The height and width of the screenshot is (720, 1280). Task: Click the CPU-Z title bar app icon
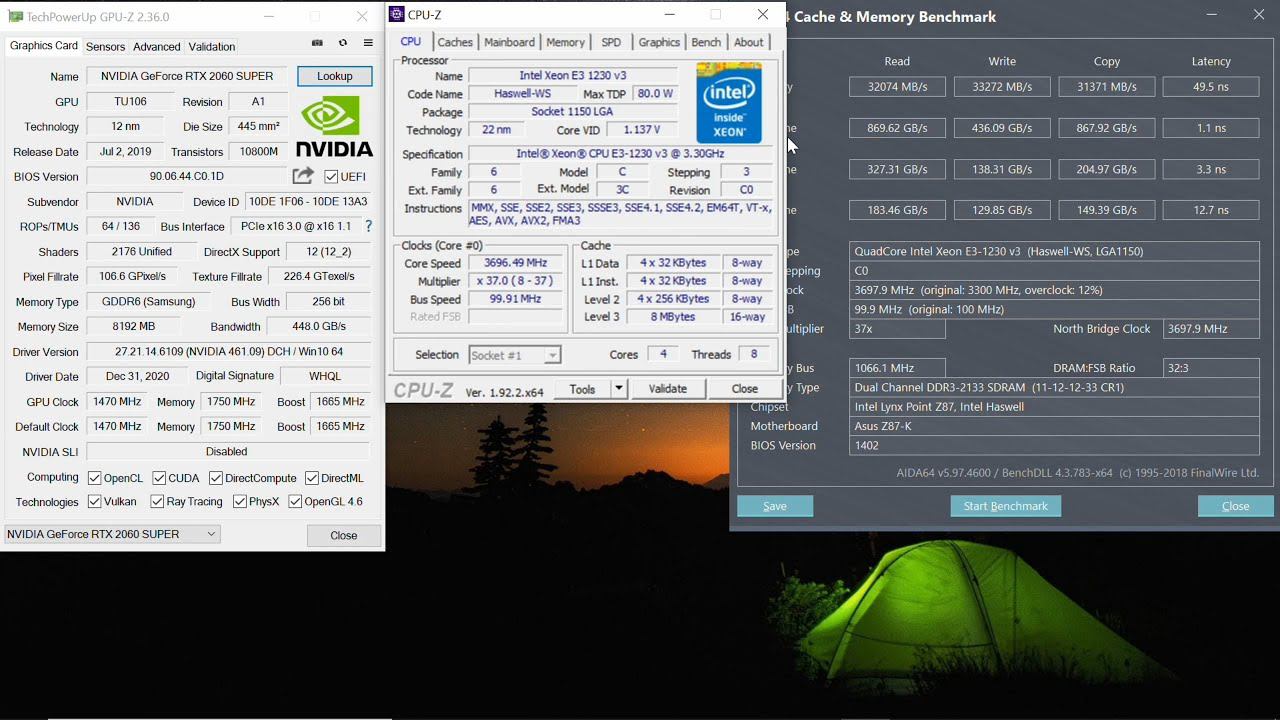tap(397, 14)
